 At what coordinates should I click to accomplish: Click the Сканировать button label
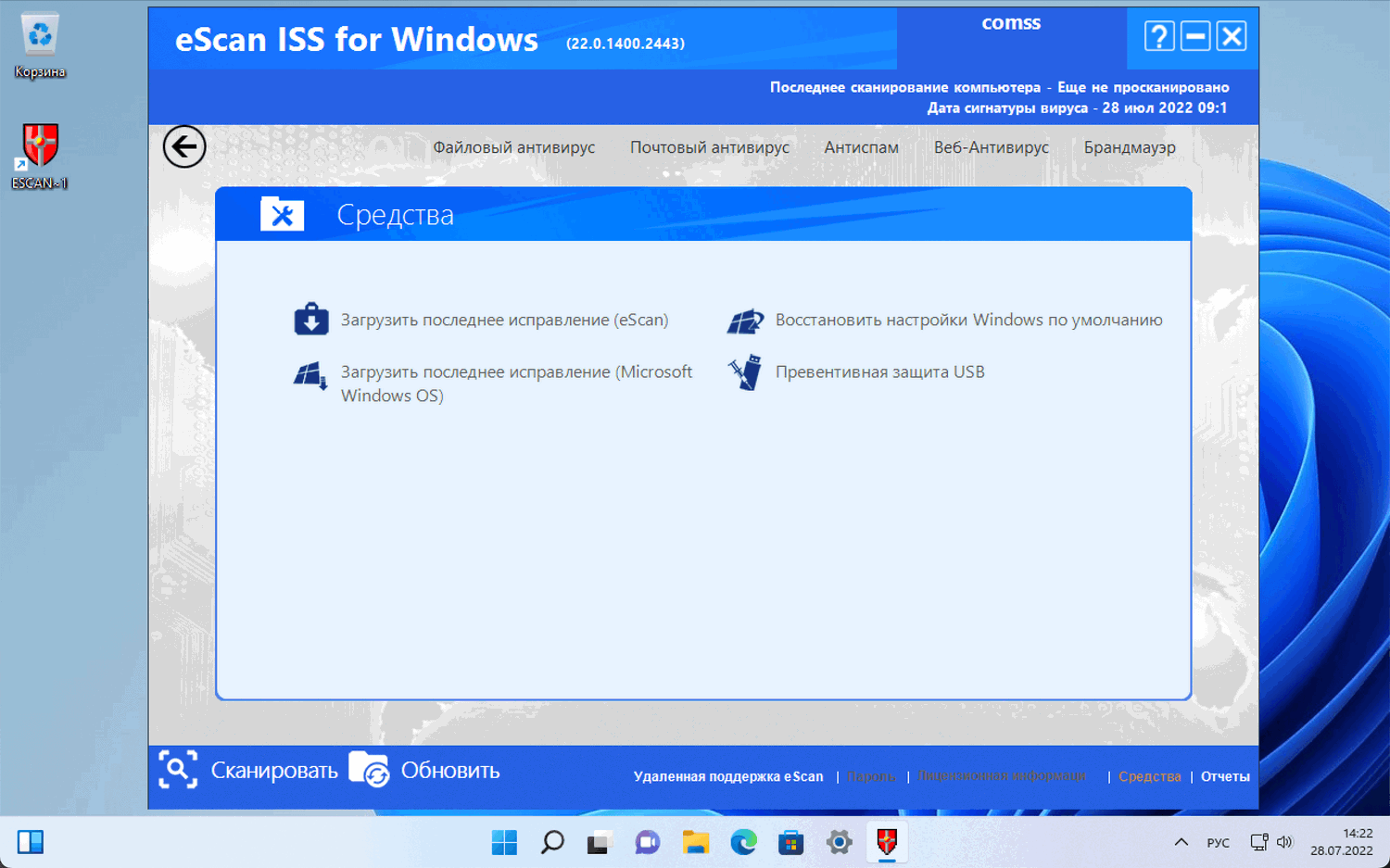click(274, 771)
